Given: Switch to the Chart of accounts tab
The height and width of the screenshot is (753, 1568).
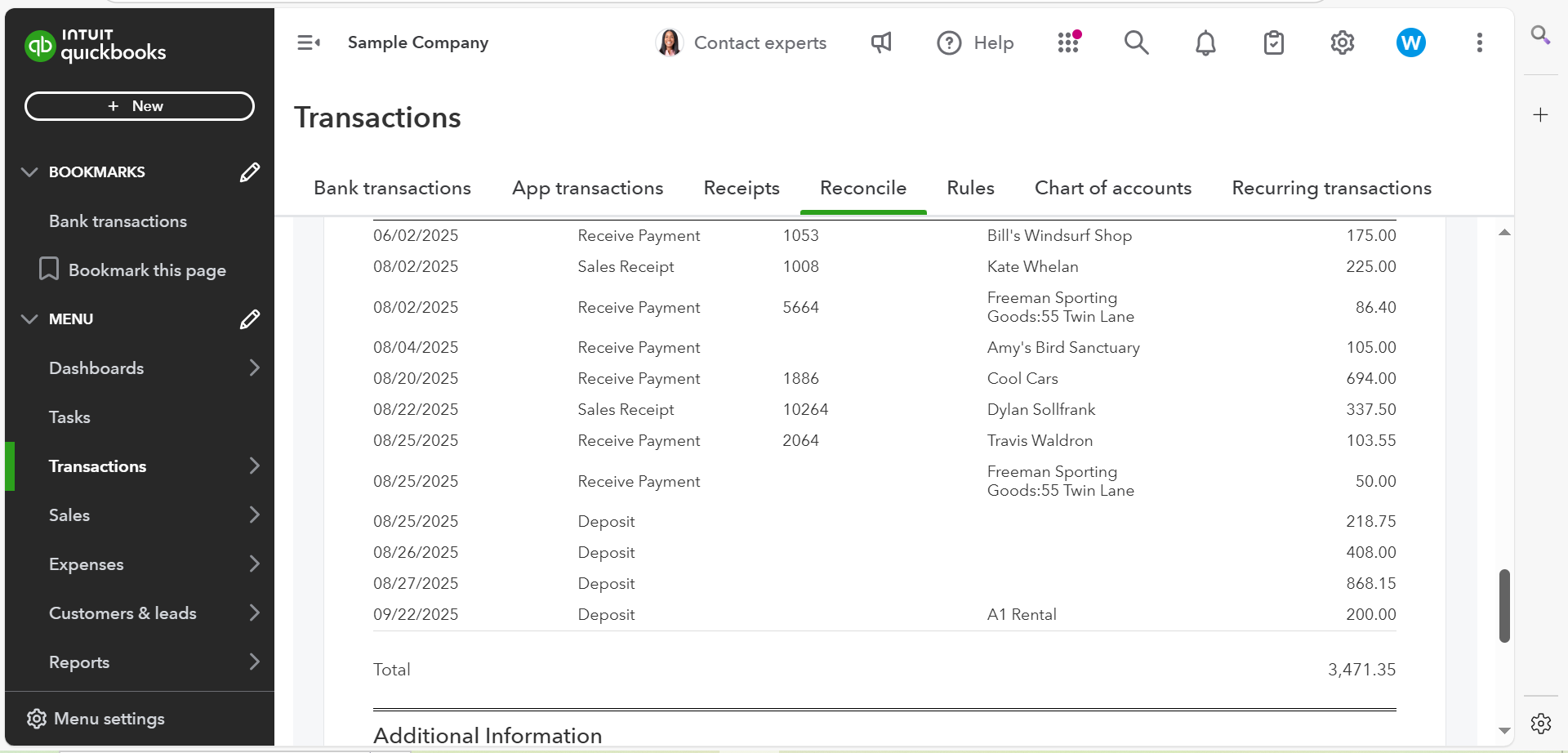Looking at the screenshot, I should coord(1112,188).
